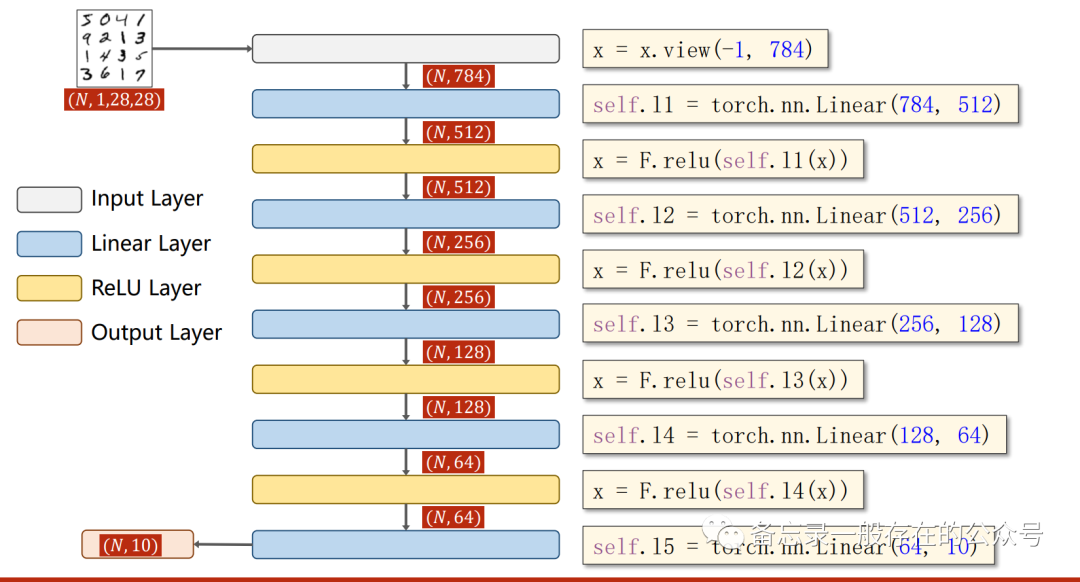Expand the red (N, 512) shape label
Viewport: 1080px width, 582px height.
[458, 131]
